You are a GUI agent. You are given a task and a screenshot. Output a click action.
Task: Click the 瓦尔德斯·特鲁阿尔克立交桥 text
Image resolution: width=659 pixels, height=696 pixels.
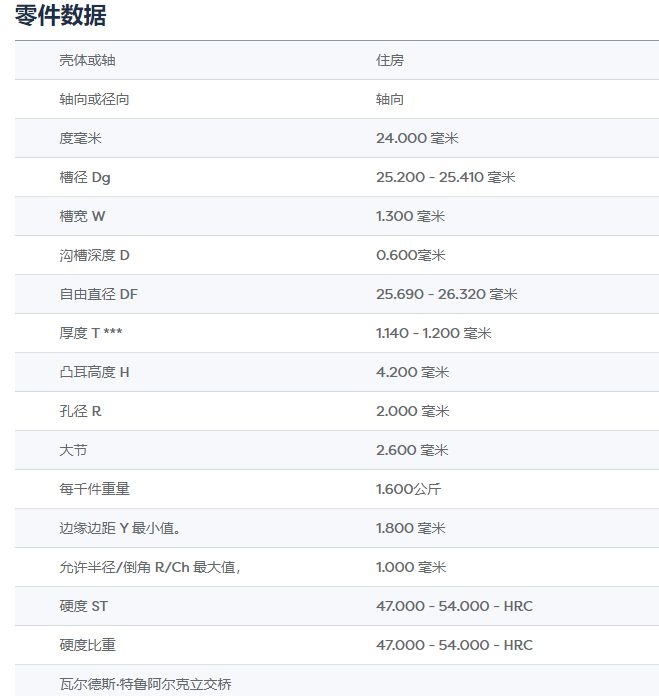point(145,684)
